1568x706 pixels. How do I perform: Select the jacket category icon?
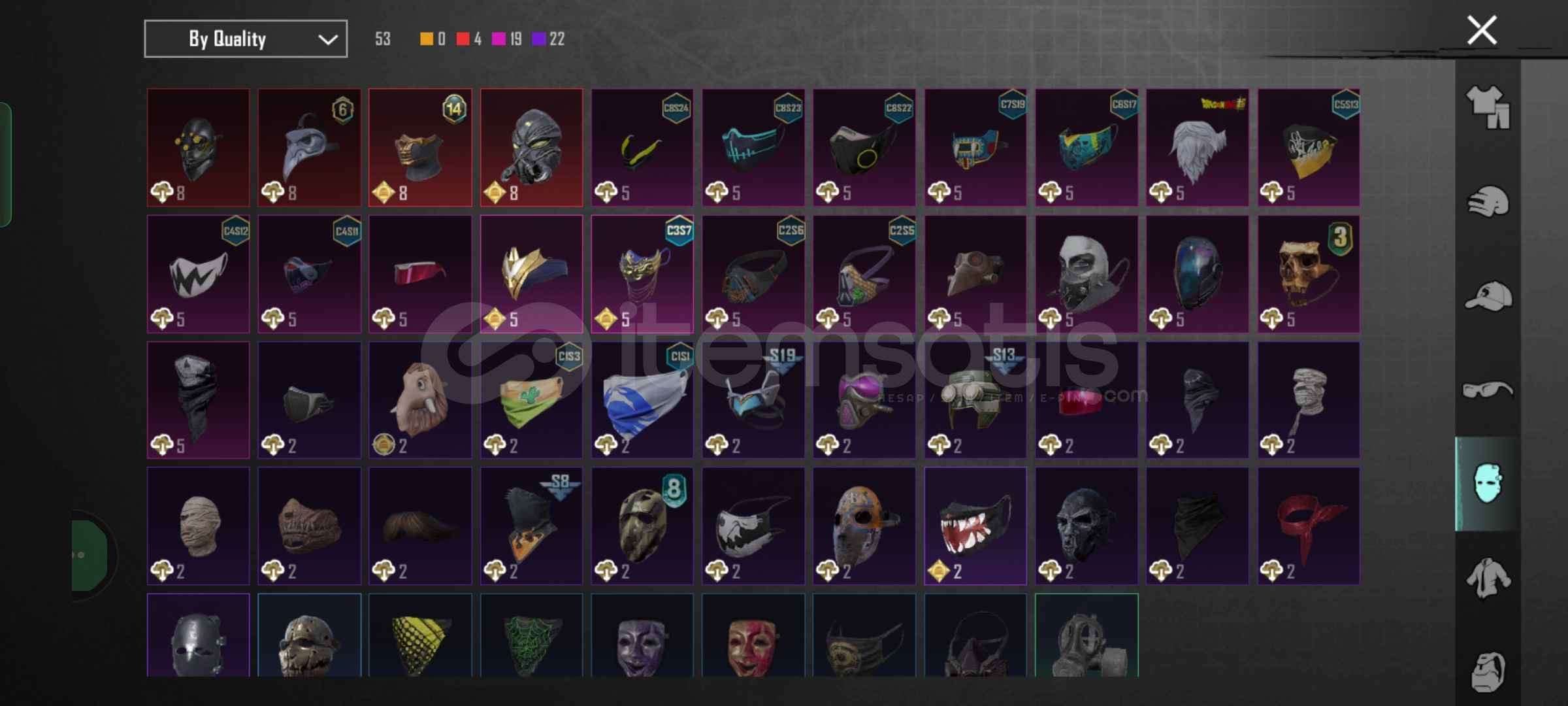1488,578
